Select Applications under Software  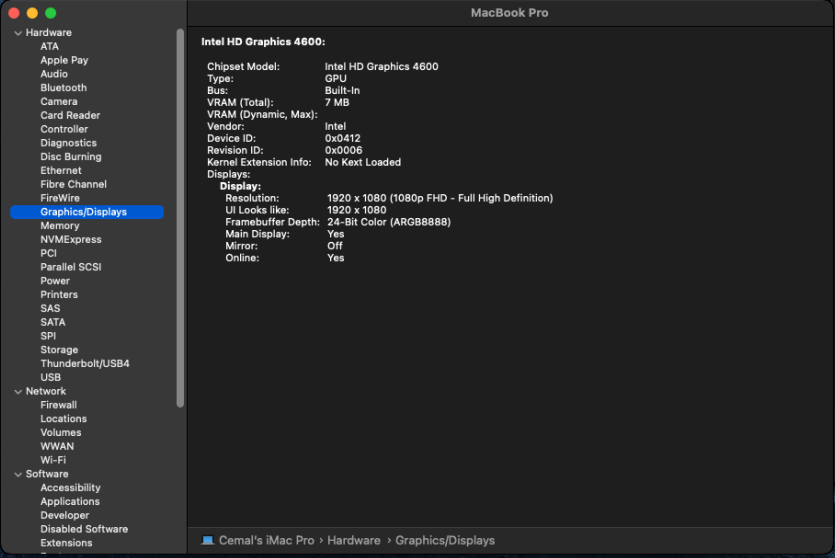pos(70,502)
